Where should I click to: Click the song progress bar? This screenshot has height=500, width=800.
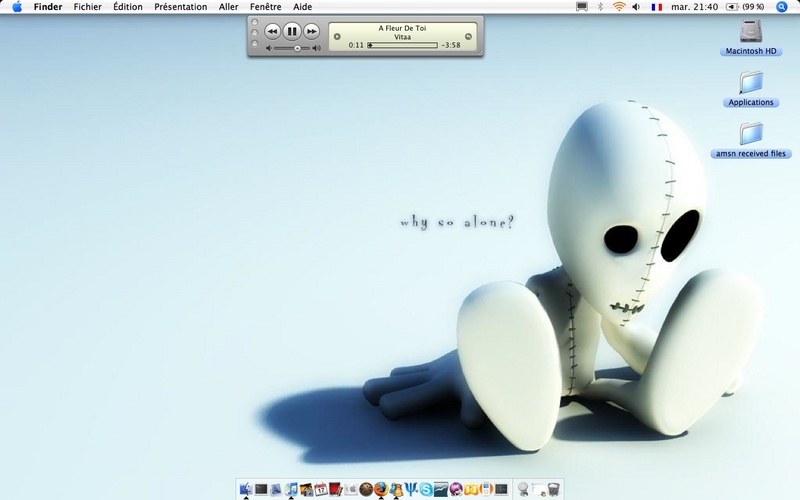click(403, 45)
